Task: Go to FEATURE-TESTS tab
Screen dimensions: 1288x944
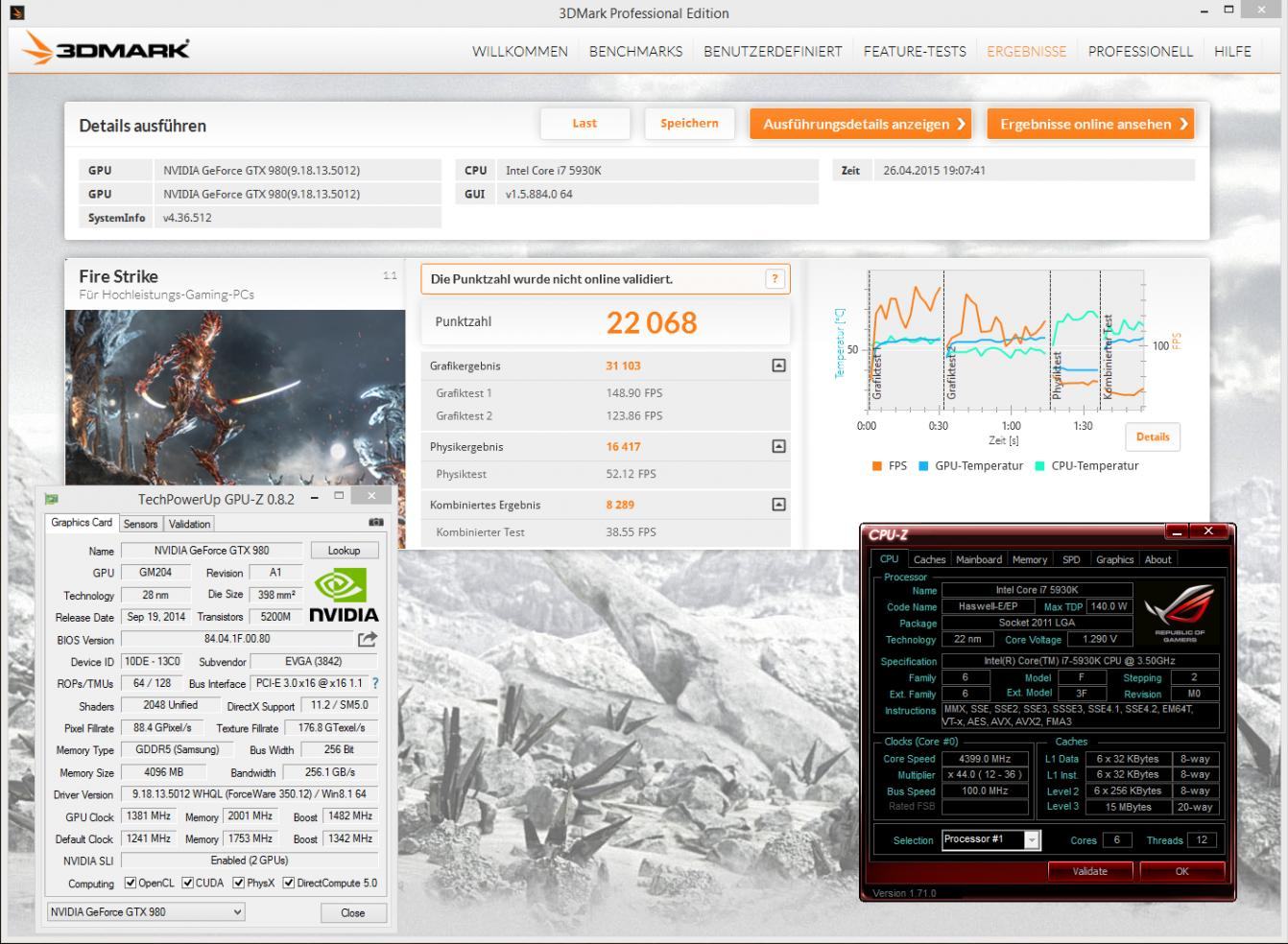Action: (x=915, y=52)
